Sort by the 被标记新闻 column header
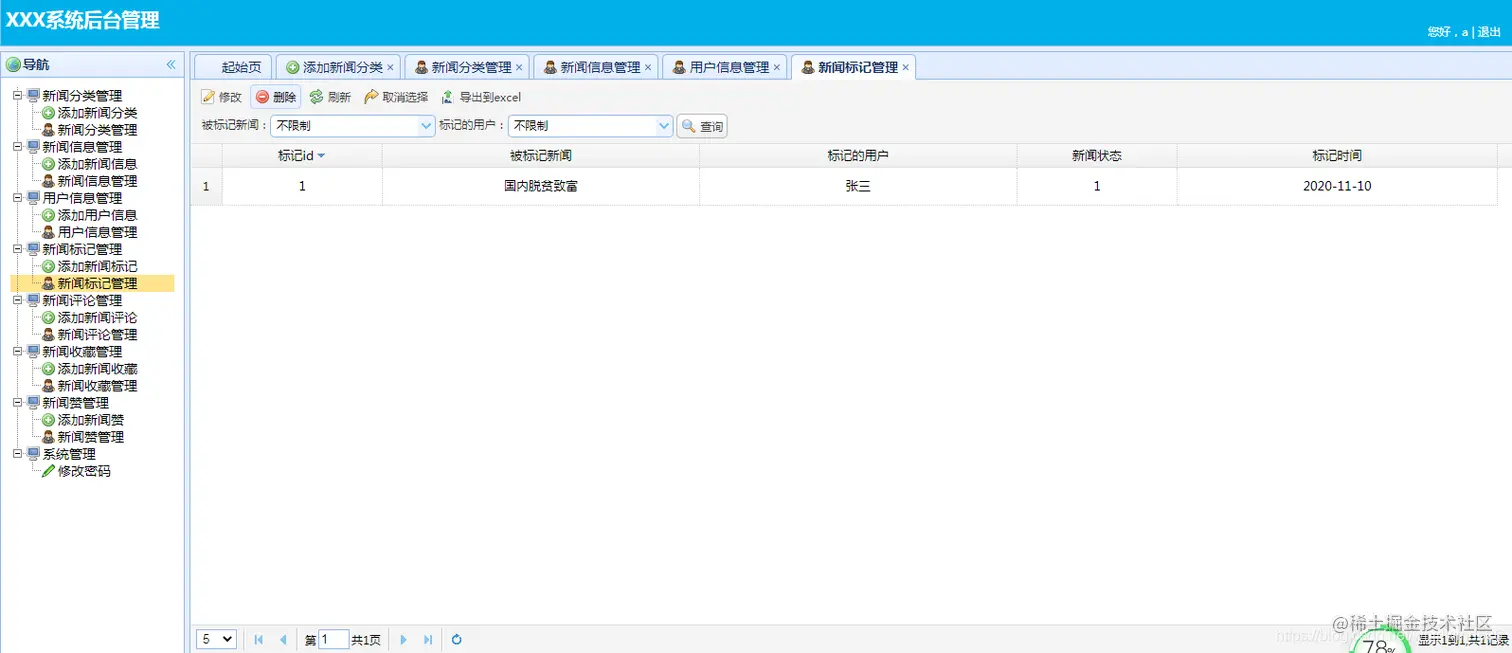The image size is (1512, 653). [x=540, y=156]
